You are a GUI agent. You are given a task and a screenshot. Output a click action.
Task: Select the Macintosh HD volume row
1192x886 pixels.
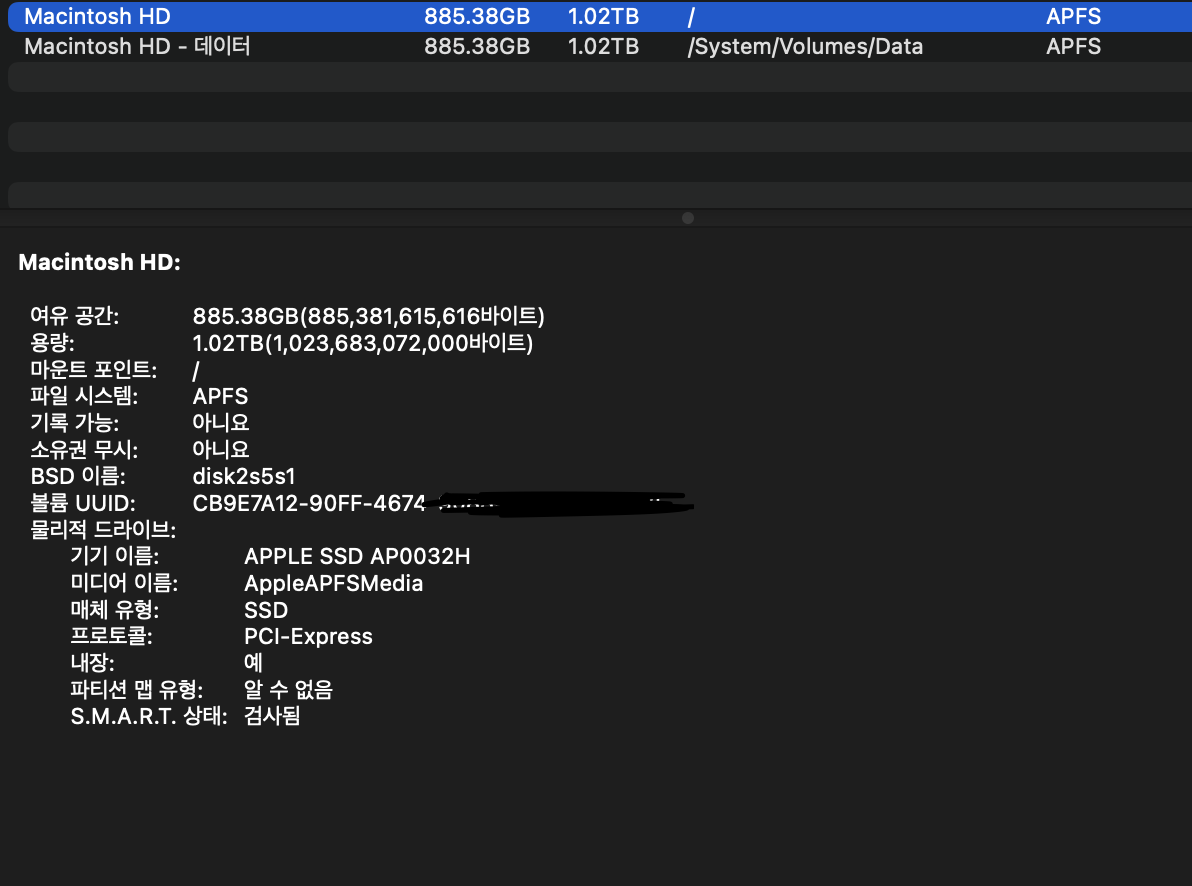click(600, 16)
